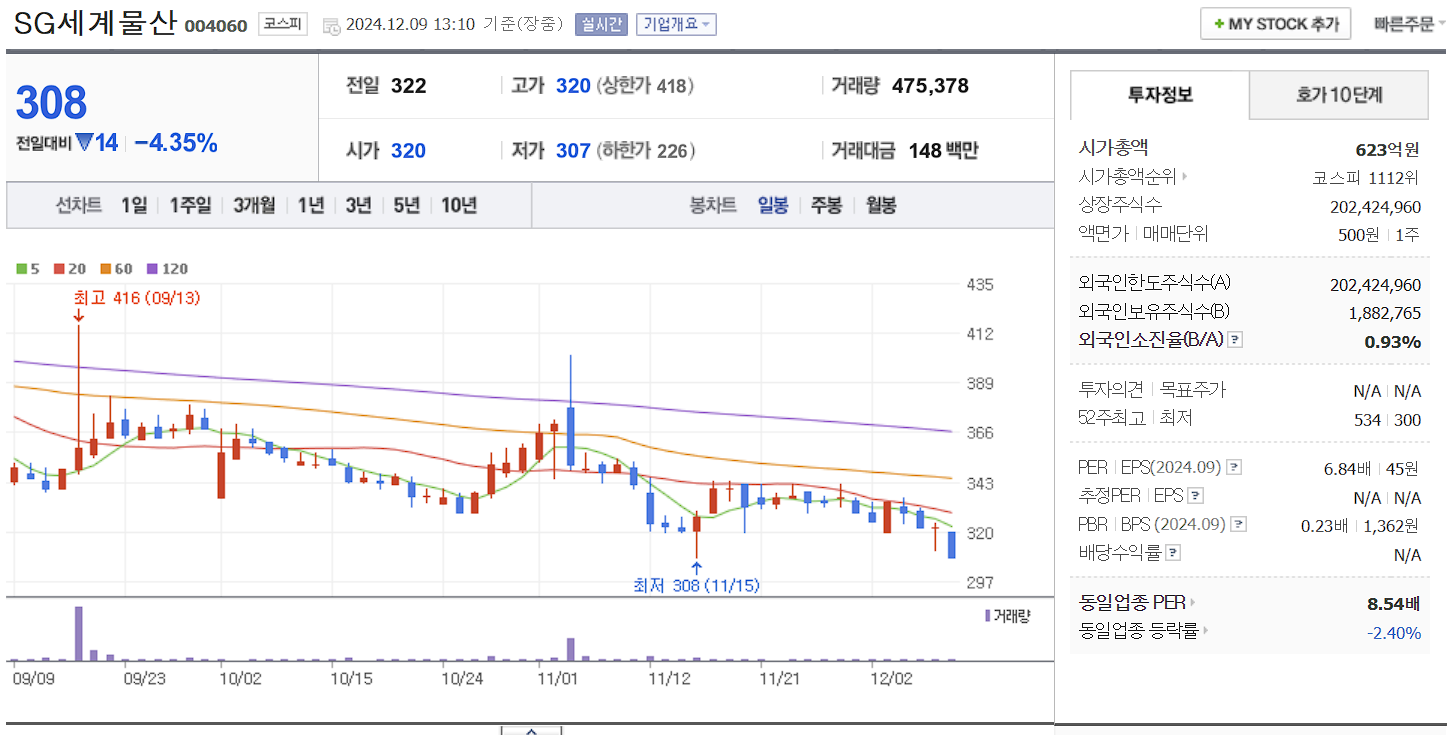Open the 동일업종 PER link

pos(1130,602)
